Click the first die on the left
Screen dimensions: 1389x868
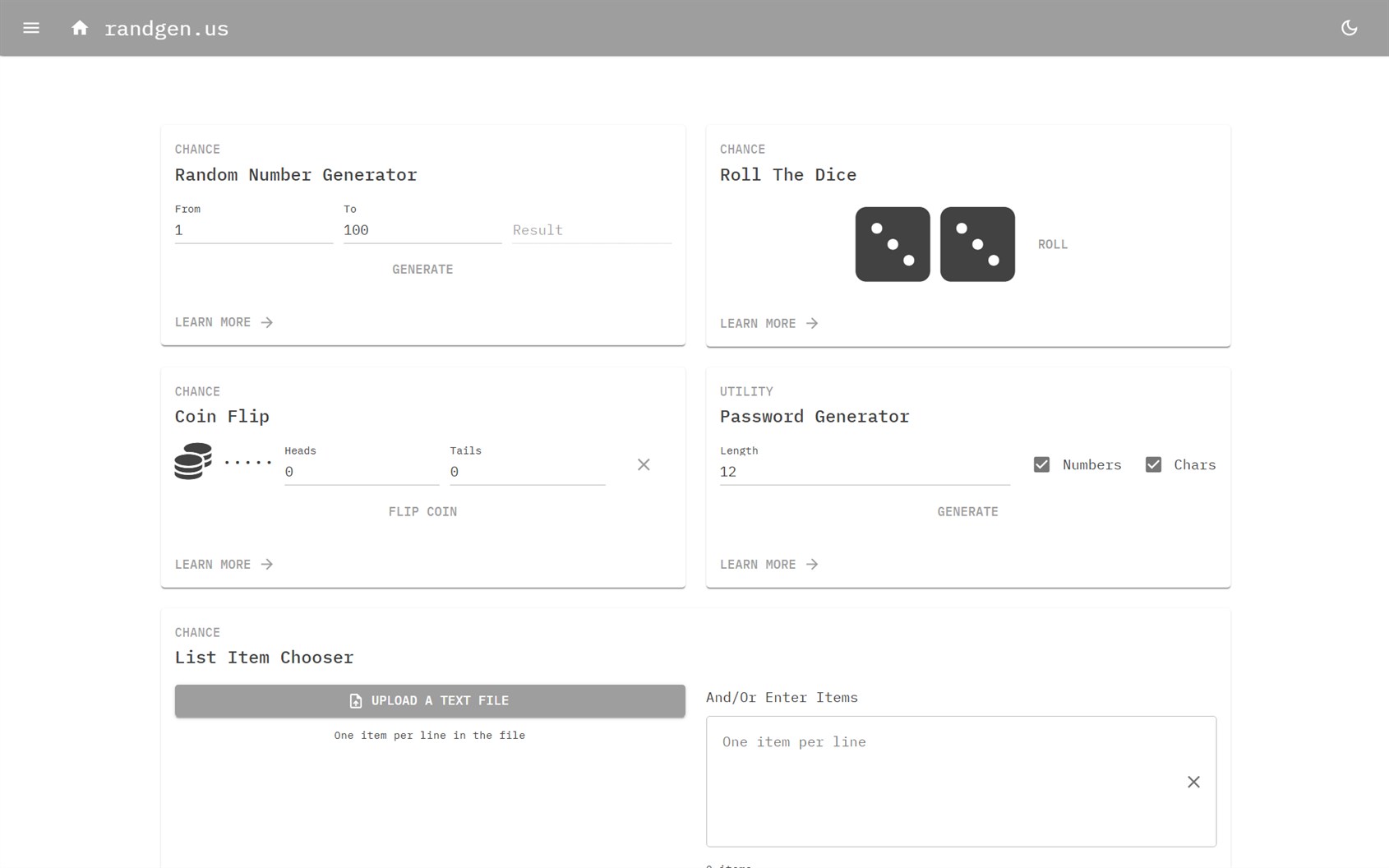click(x=893, y=244)
